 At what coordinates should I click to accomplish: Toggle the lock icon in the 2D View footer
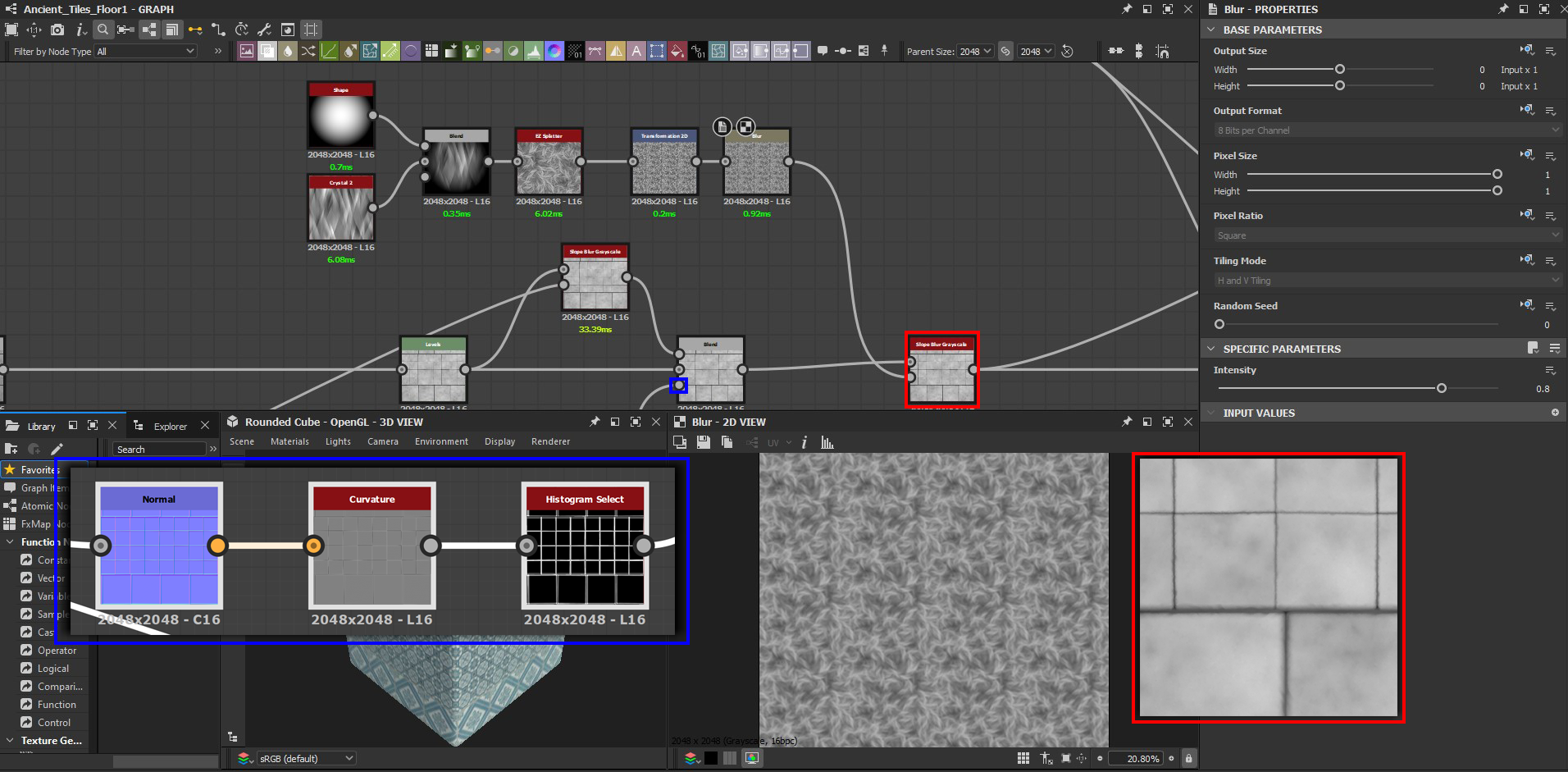1188,758
